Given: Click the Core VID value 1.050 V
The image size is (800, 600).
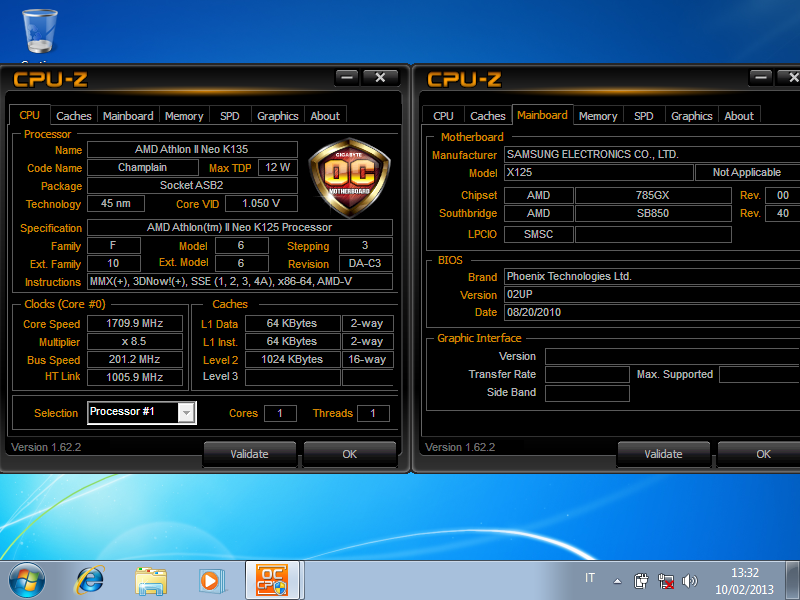Looking at the screenshot, I should point(261,203).
